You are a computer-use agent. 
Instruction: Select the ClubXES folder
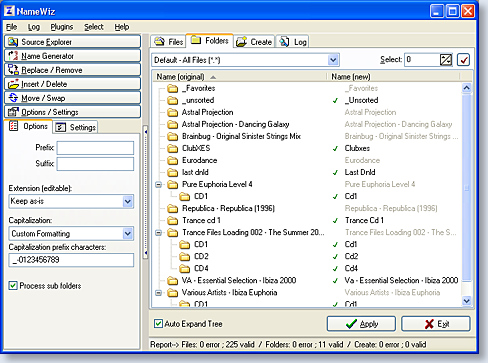pyautogui.click(x=196, y=148)
